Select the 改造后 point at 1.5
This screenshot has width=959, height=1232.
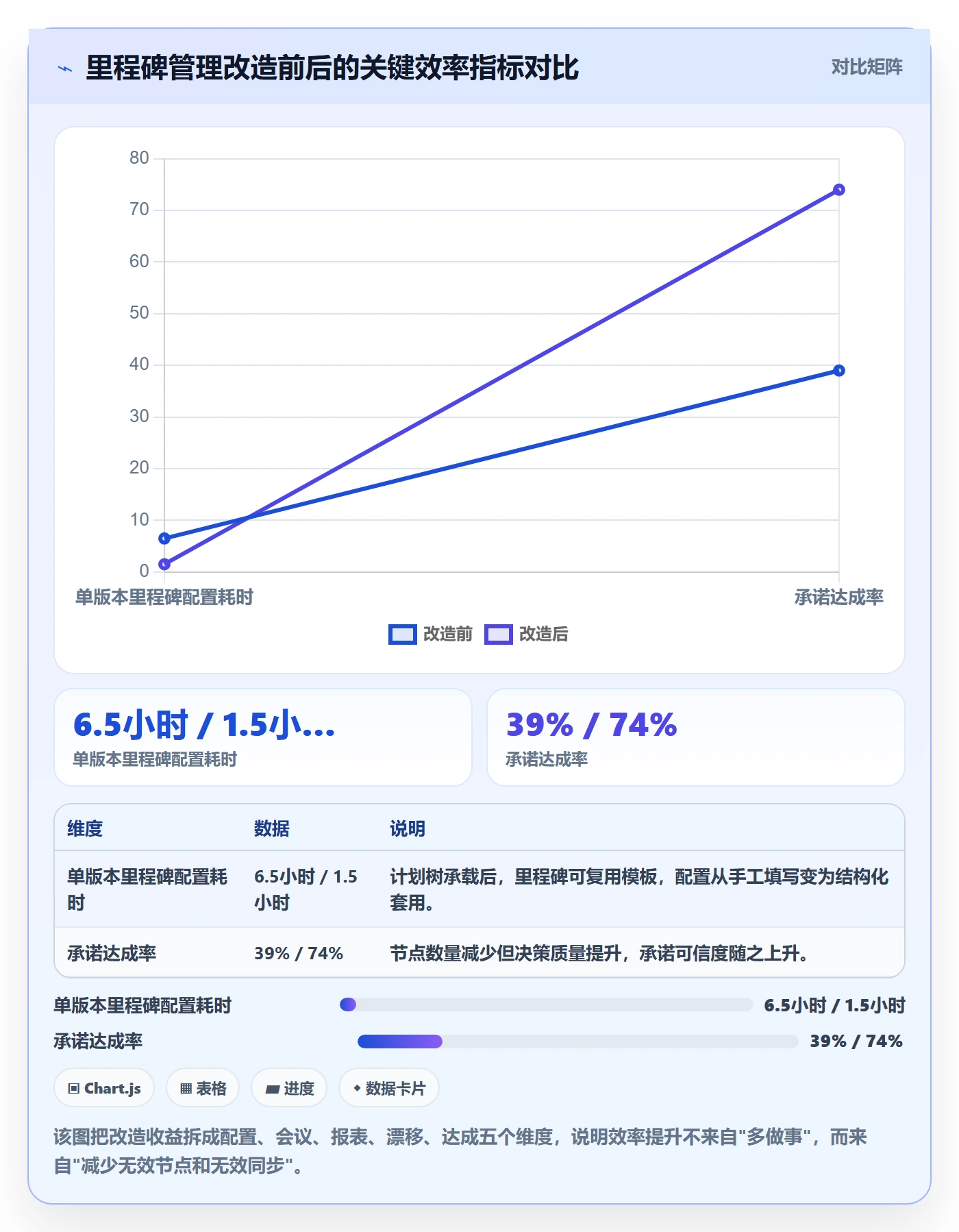pos(164,565)
